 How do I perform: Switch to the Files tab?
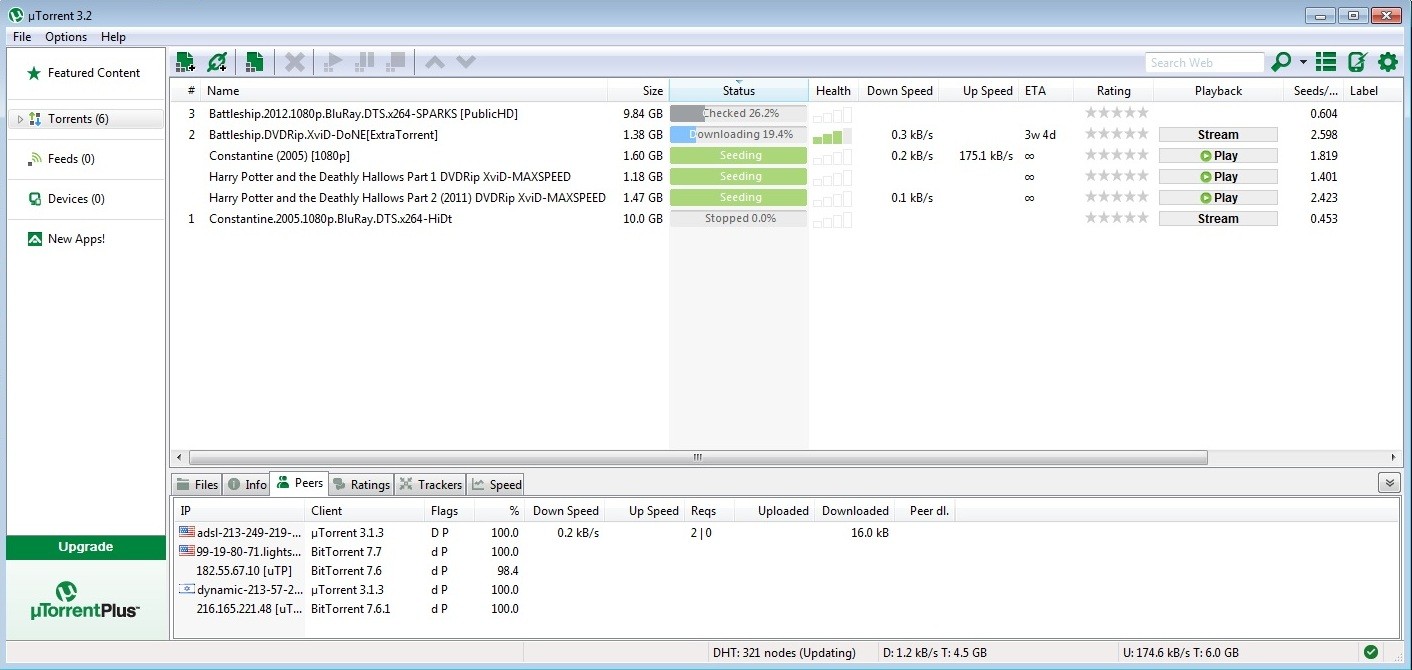point(197,484)
